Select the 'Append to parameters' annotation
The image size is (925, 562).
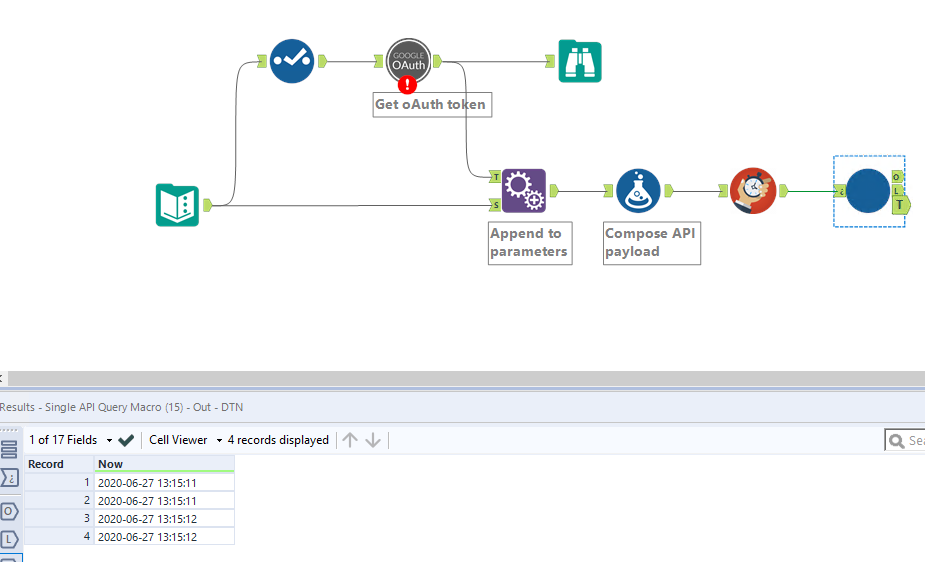coord(530,243)
